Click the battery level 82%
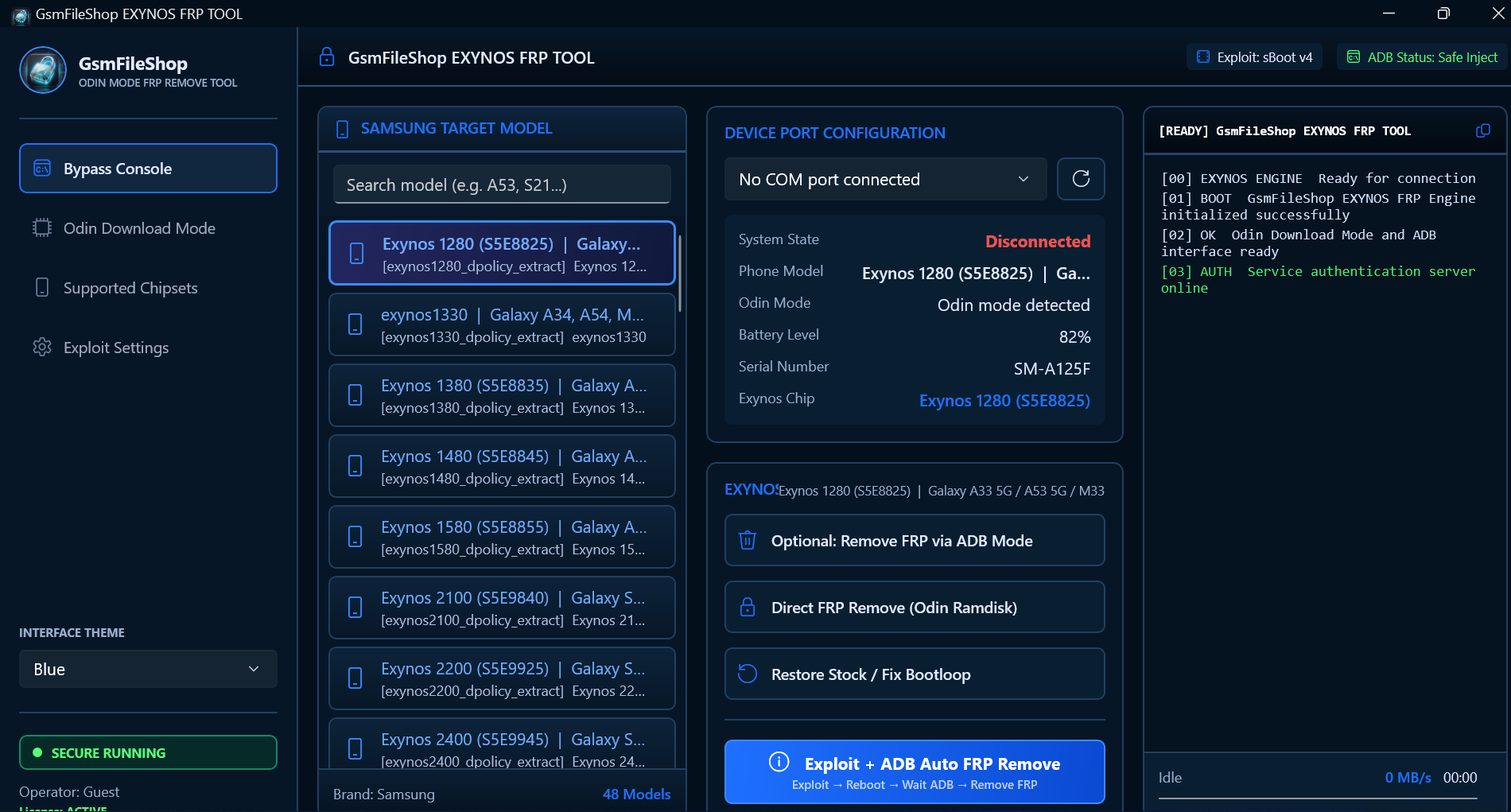 1074,337
